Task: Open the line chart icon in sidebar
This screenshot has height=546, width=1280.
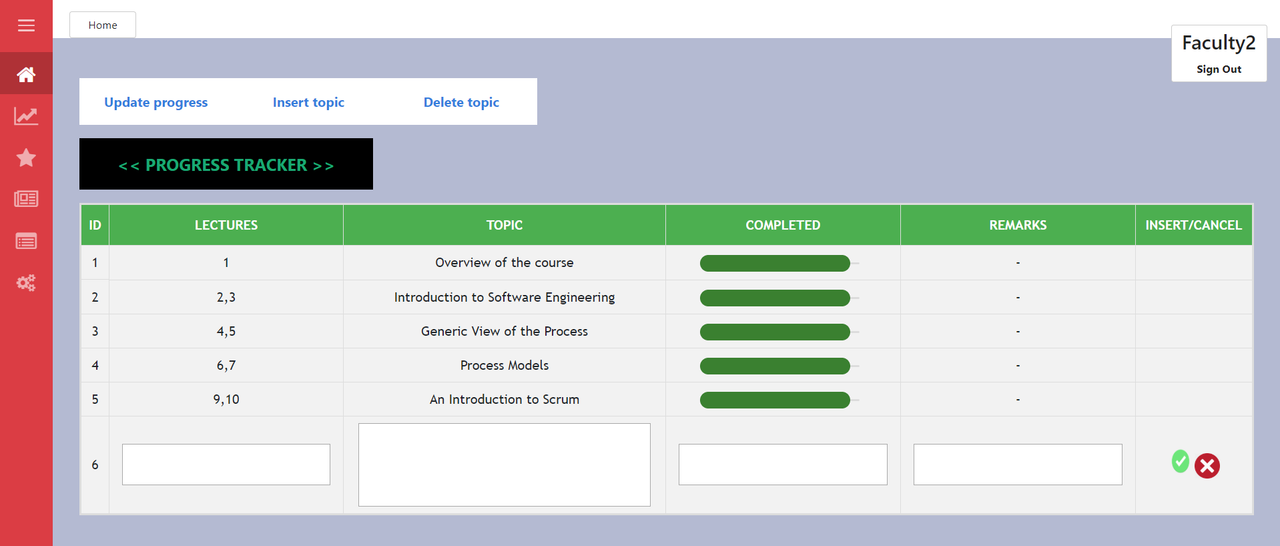Action: 26,116
